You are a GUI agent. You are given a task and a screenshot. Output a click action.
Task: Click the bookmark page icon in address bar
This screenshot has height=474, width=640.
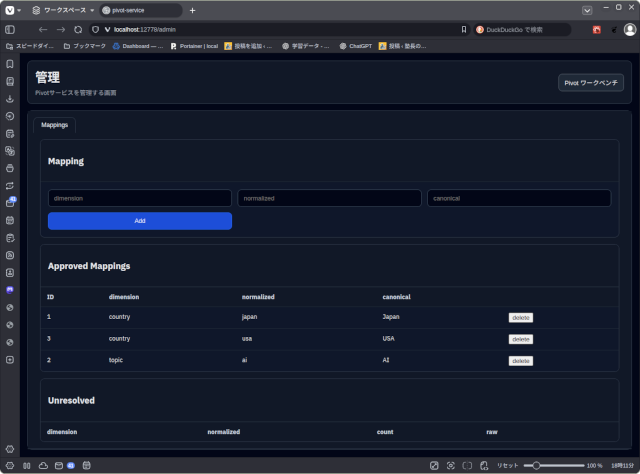tap(463, 29)
